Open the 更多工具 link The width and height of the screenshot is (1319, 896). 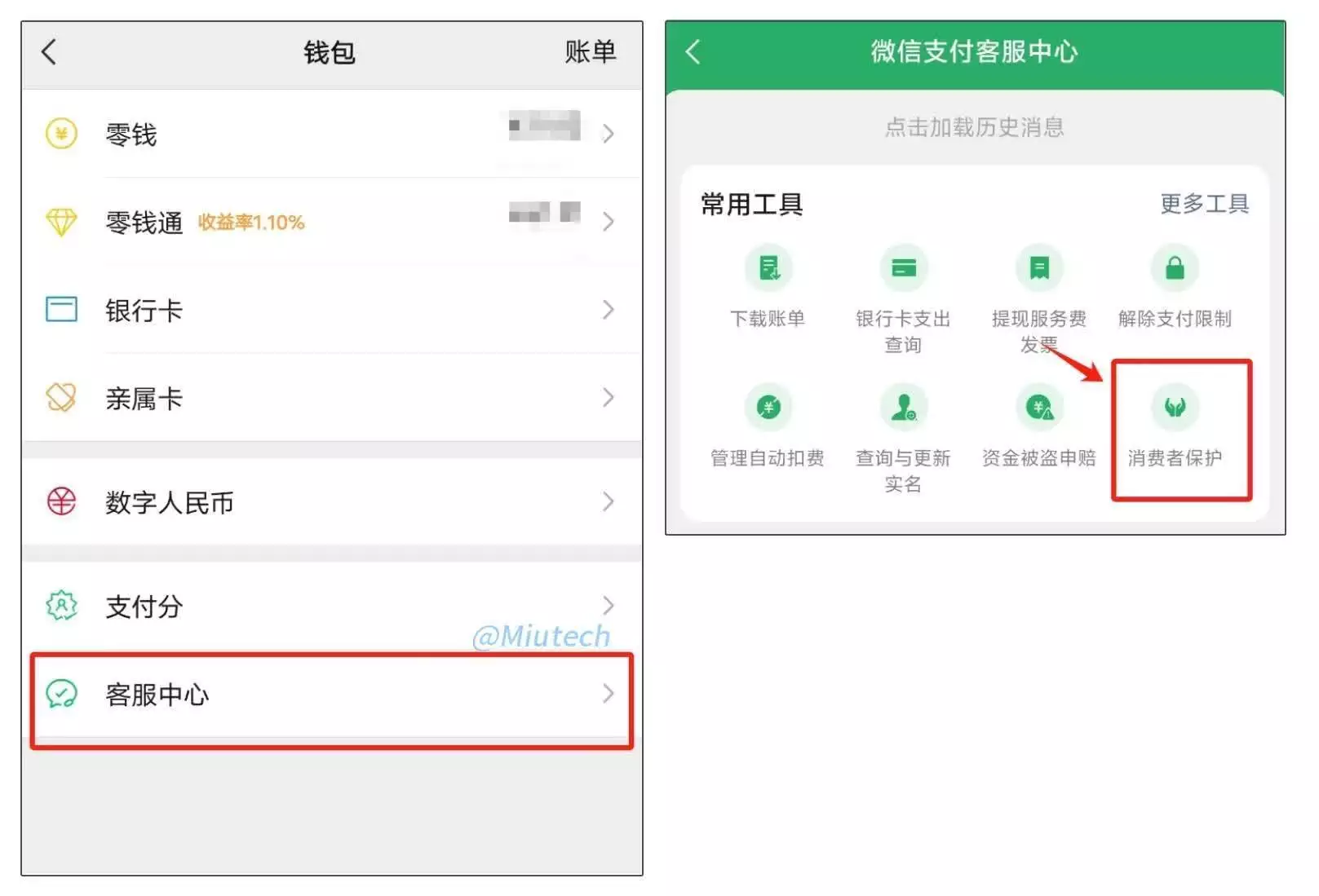1205,204
